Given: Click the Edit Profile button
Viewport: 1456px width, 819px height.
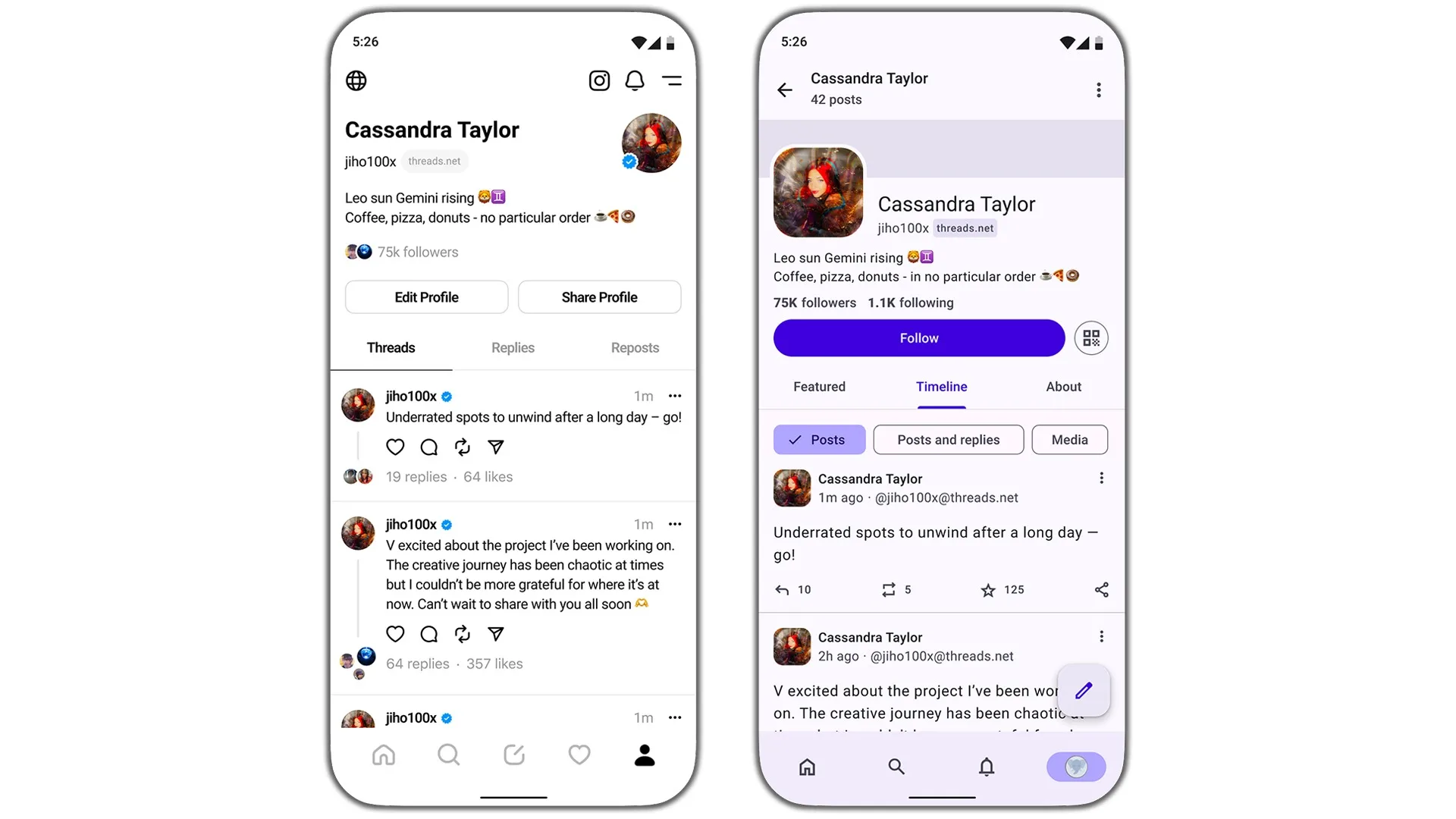Looking at the screenshot, I should point(427,297).
